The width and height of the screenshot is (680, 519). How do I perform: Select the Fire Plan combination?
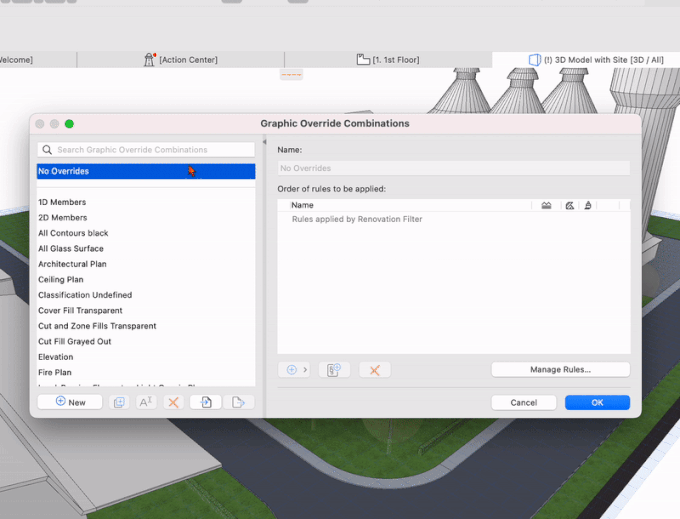click(146, 372)
